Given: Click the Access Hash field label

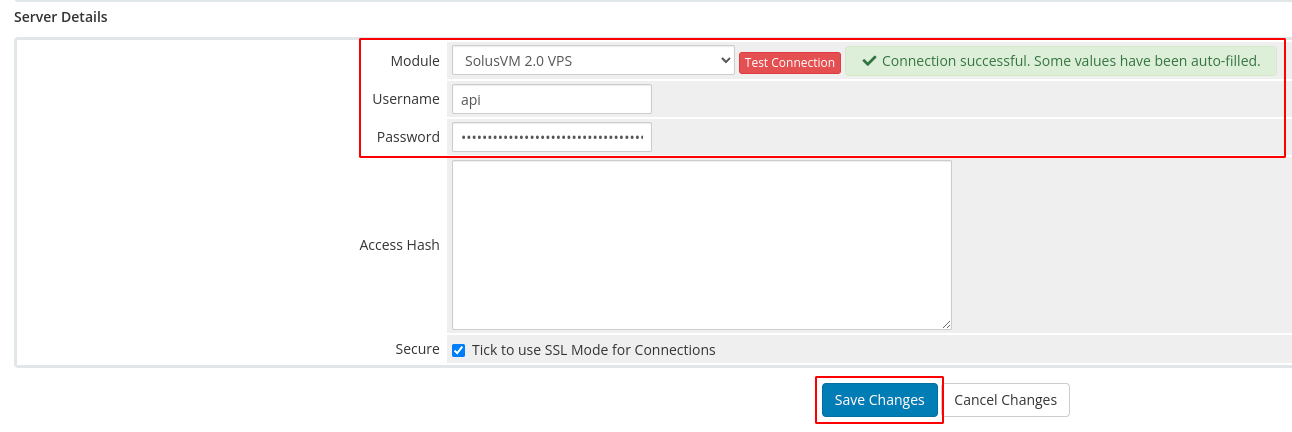Looking at the screenshot, I should 399,245.
